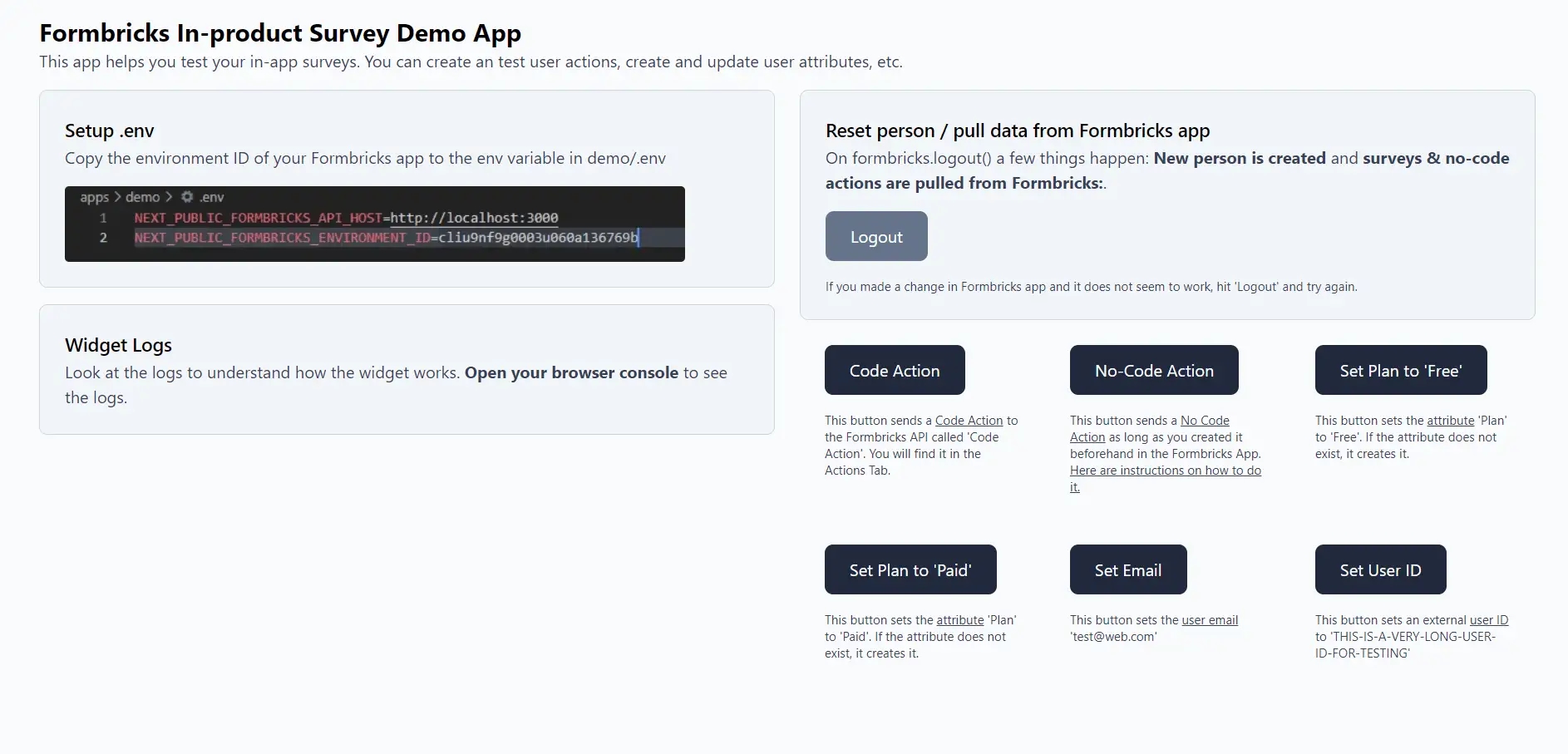This screenshot has height=754, width=1568.
Task: Open the 'user ID' link
Action: pos(1488,620)
